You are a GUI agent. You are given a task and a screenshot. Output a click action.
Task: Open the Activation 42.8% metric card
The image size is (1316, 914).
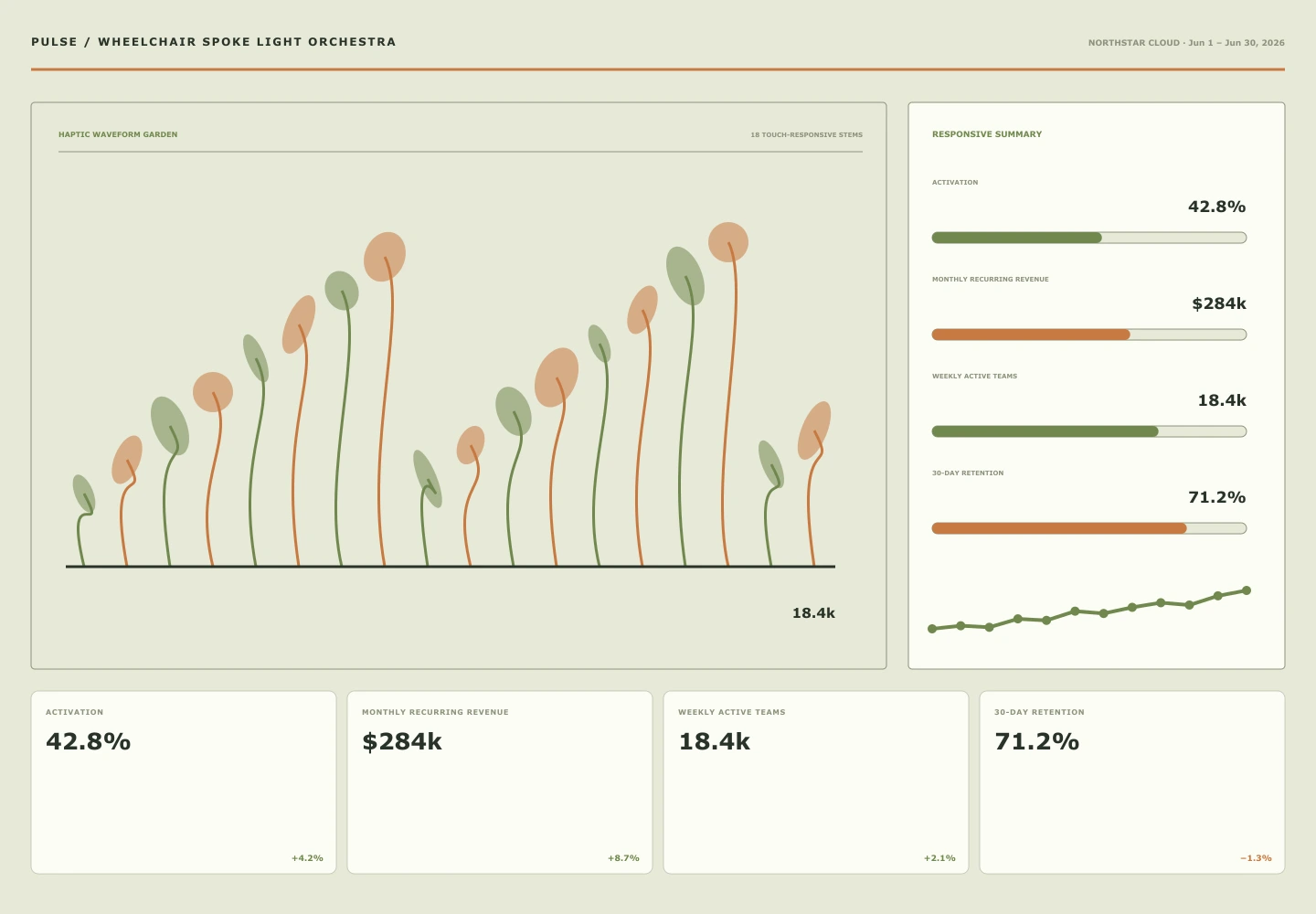184,782
